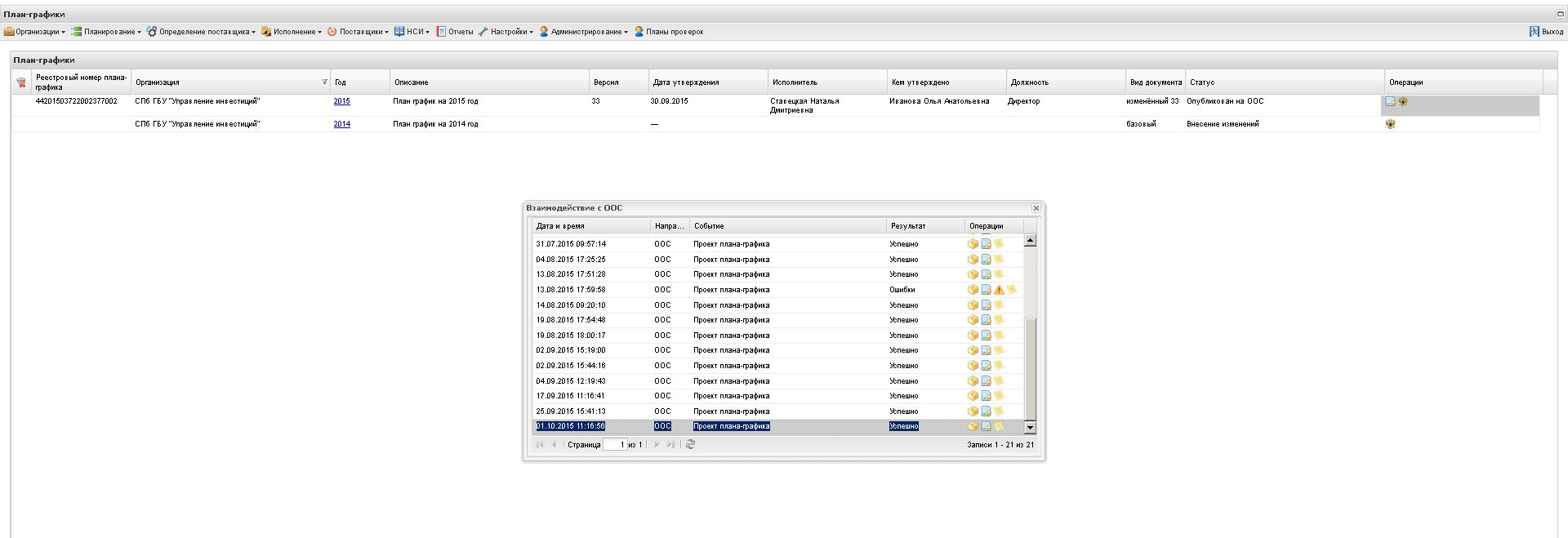The width and height of the screenshot is (1568, 538).
Task: Open the 2015 year link
Action: pyautogui.click(x=341, y=101)
